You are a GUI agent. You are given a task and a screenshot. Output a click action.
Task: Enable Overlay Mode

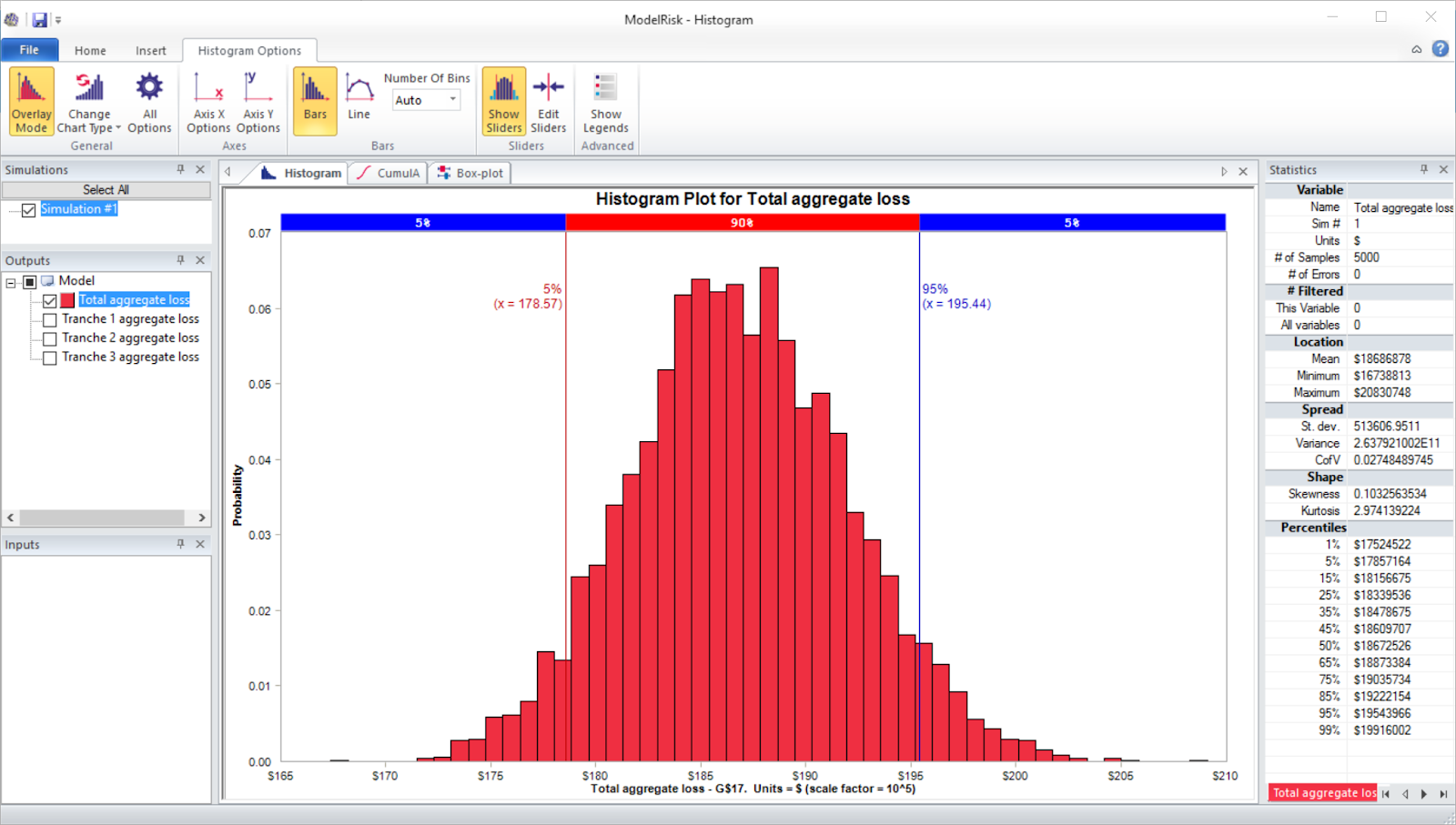click(x=30, y=100)
